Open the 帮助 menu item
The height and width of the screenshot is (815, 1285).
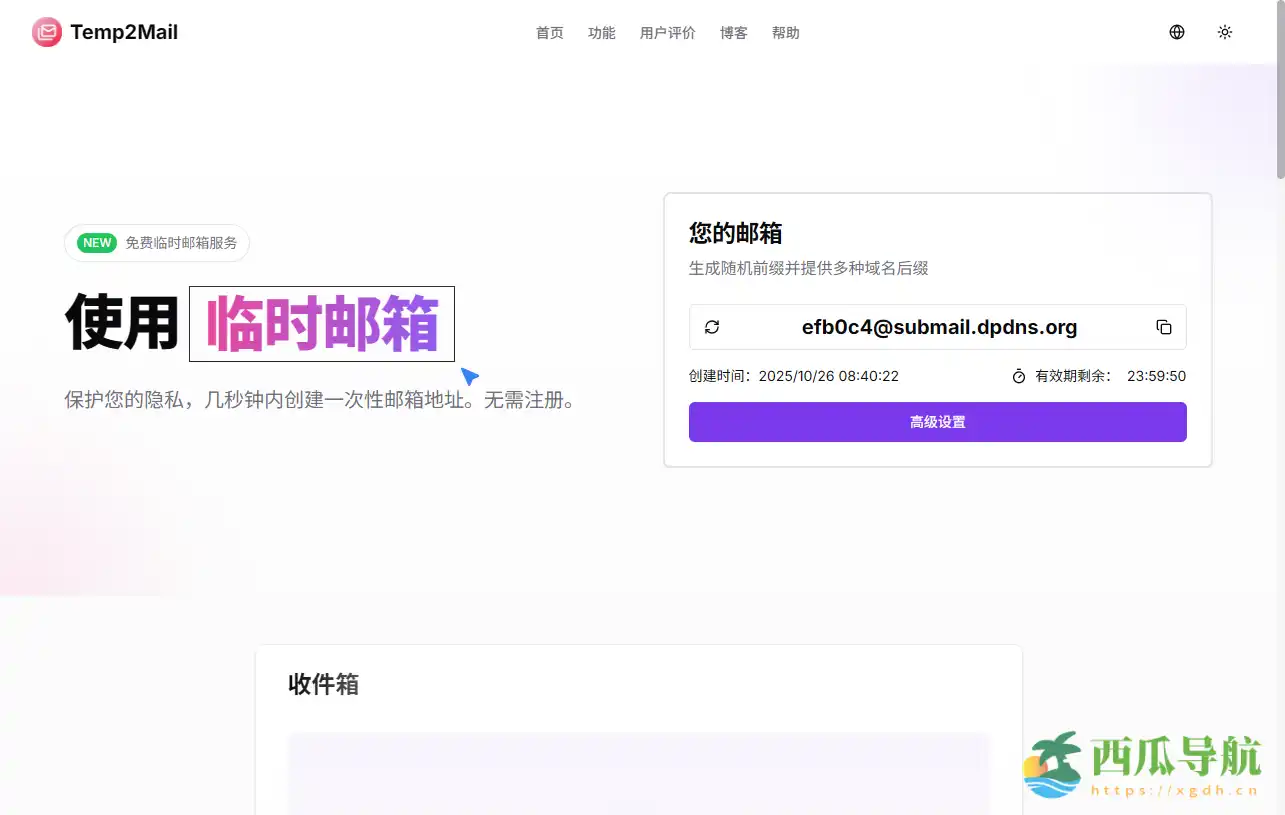click(785, 33)
